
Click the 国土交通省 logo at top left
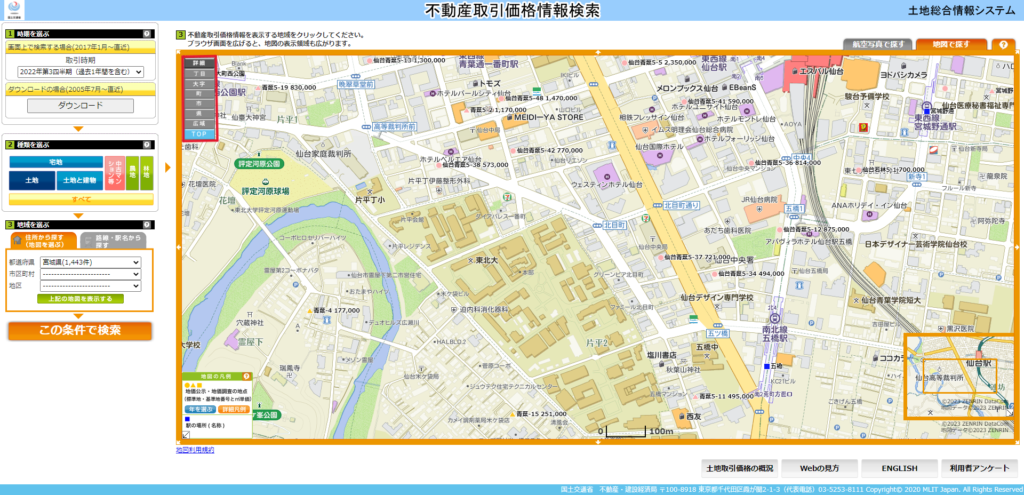click(15, 10)
